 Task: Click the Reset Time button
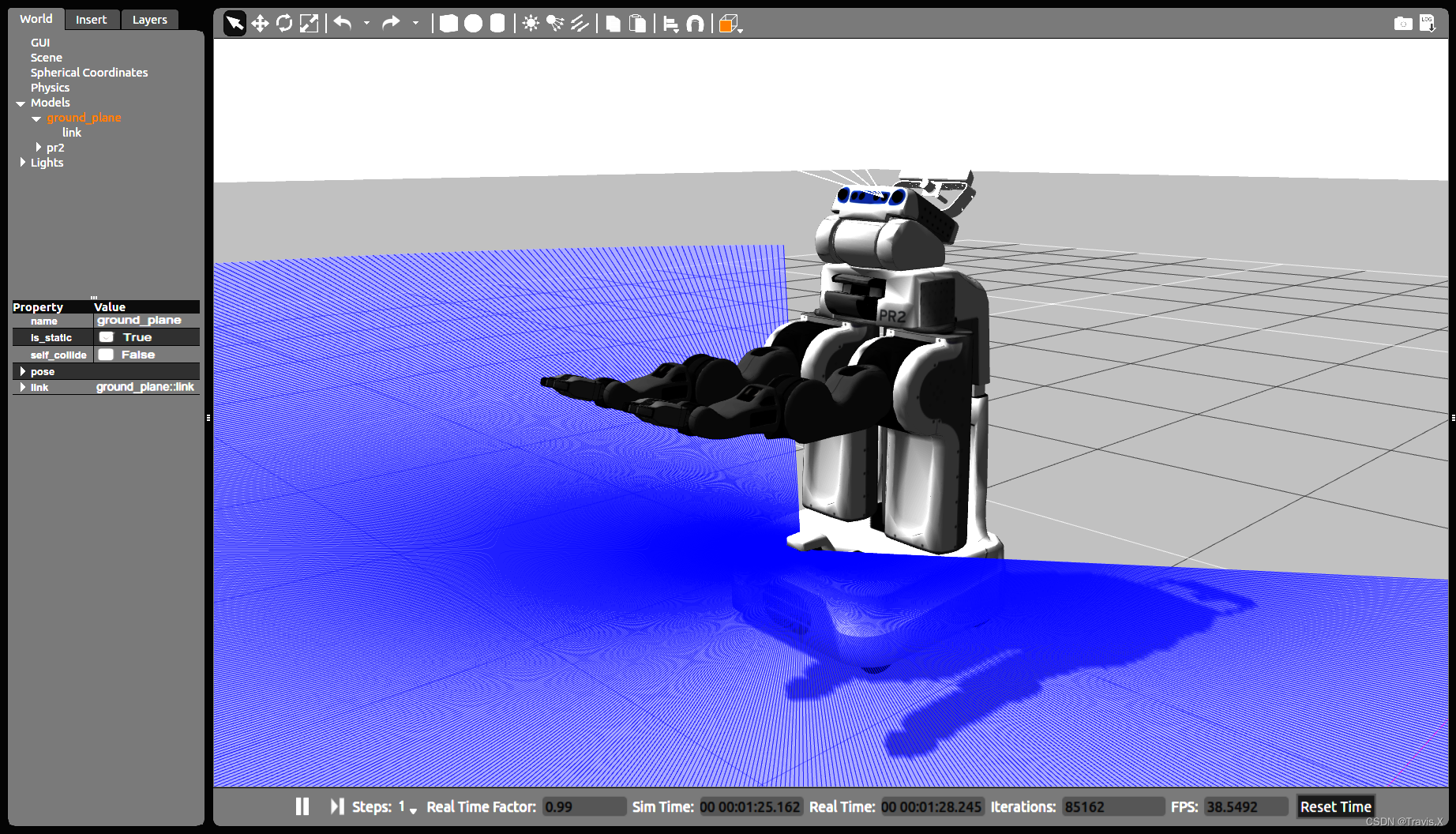(x=1335, y=806)
